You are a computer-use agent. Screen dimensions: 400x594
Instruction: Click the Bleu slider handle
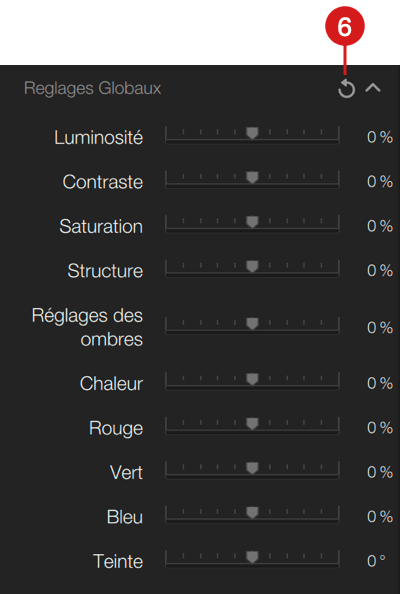tap(252, 513)
